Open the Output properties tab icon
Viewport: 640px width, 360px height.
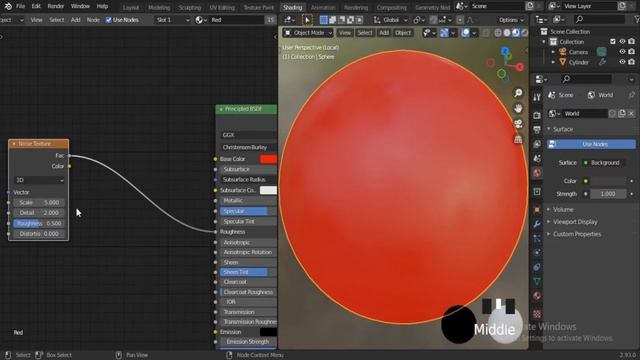537,130
